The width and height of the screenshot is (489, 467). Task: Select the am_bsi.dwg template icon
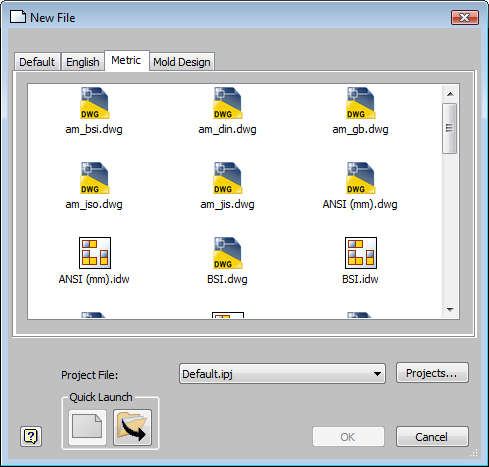95,103
